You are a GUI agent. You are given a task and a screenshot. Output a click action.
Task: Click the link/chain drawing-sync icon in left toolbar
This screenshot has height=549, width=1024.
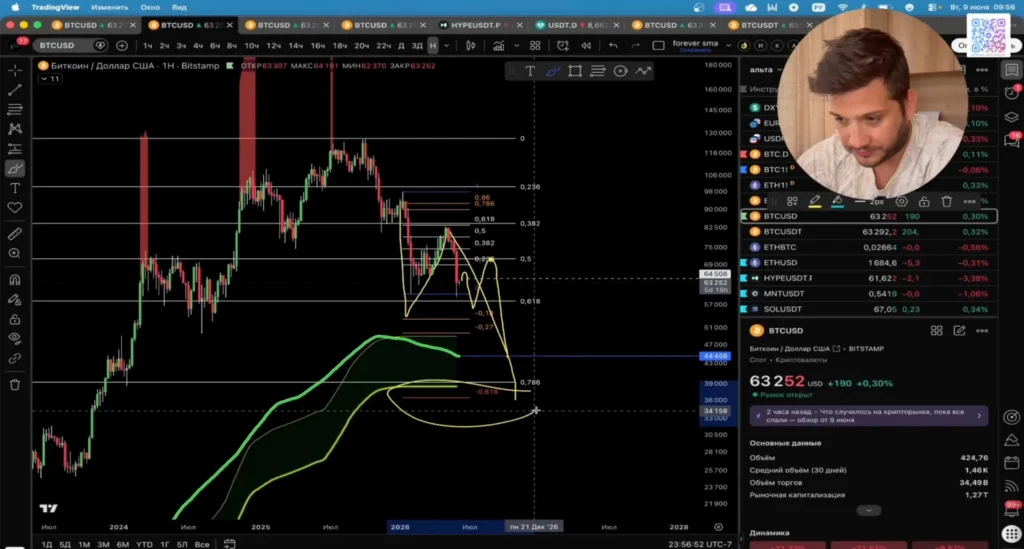point(14,358)
